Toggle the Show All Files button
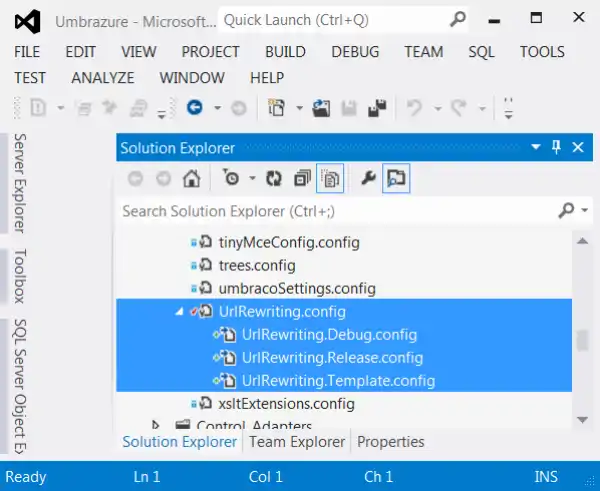This screenshot has height=491, width=600. coord(330,178)
